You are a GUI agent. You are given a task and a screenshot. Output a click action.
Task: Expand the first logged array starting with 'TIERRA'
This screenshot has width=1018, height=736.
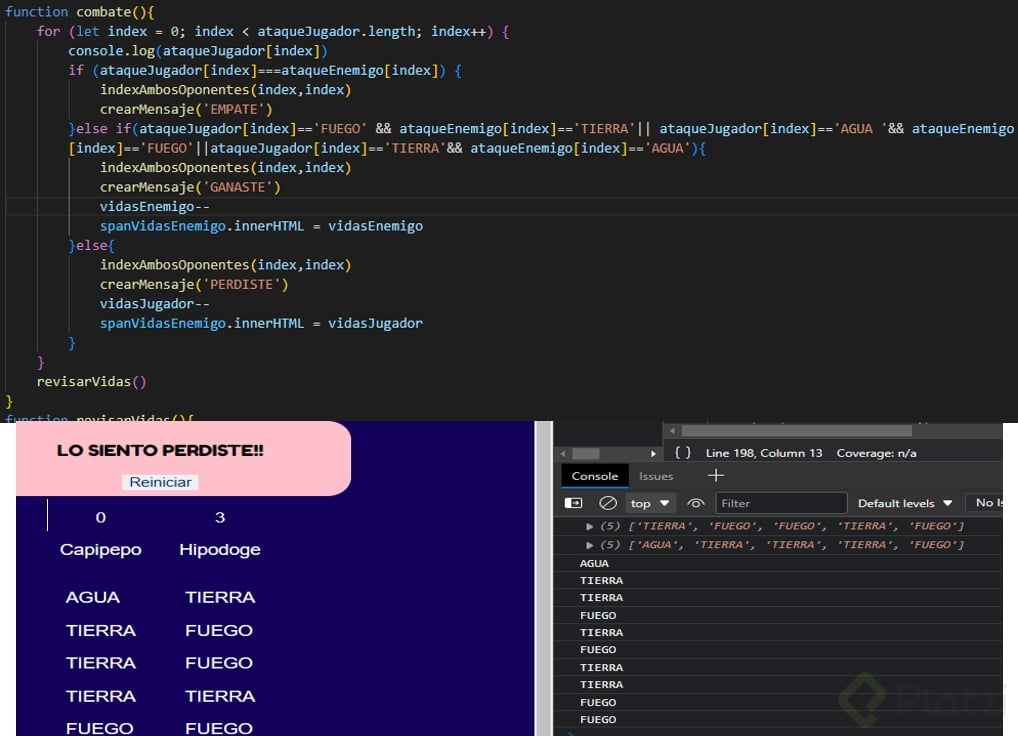point(590,526)
